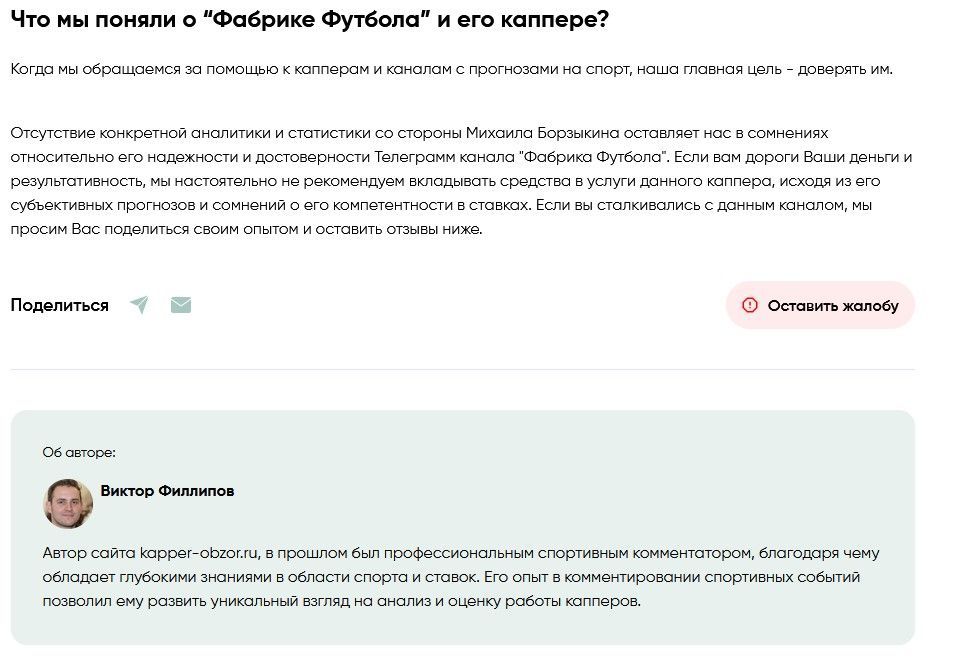Viewport: 959px width, 669px height.
Task: Click the kapper-obzor.ru site mention in bio
Action: [x=199, y=553]
